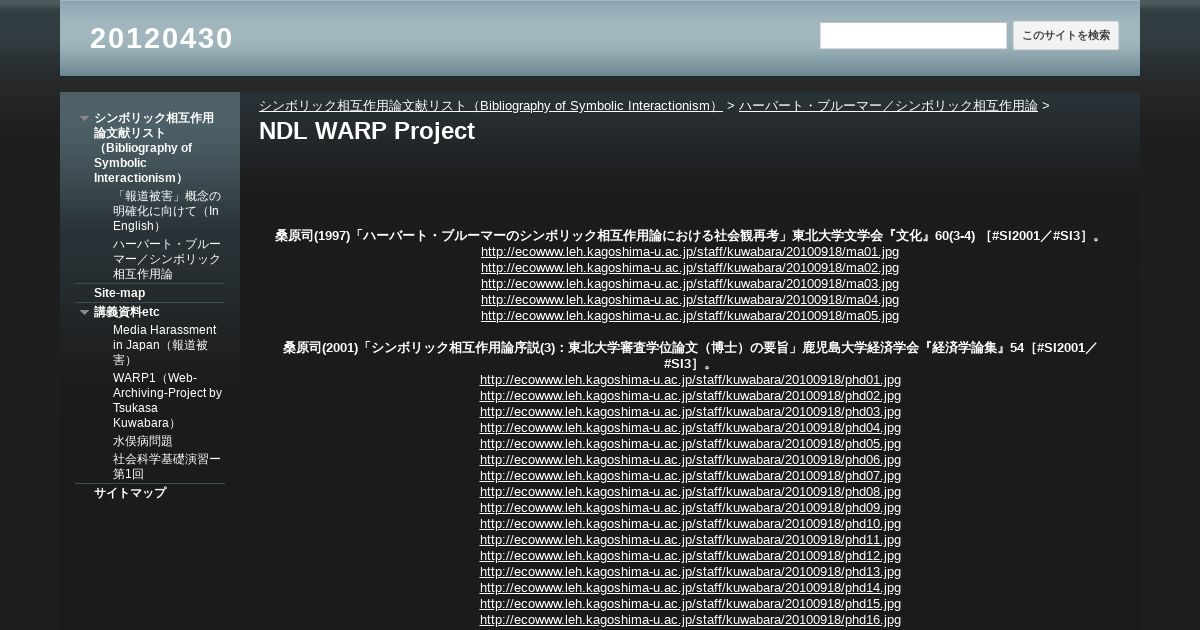This screenshot has width=1200, height=630.
Task: Open the ma01.jpg link
Action: pyautogui.click(x=690, y=252)
